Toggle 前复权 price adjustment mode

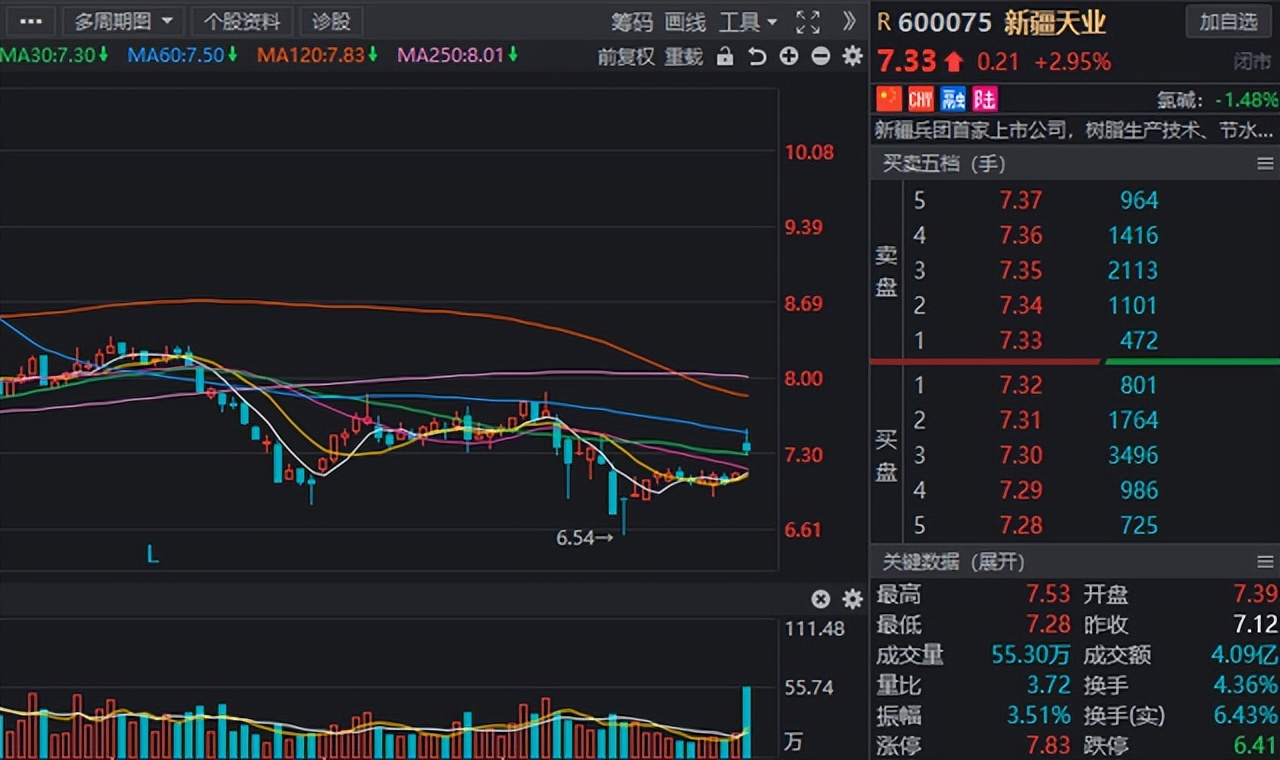tap(626, 57)
